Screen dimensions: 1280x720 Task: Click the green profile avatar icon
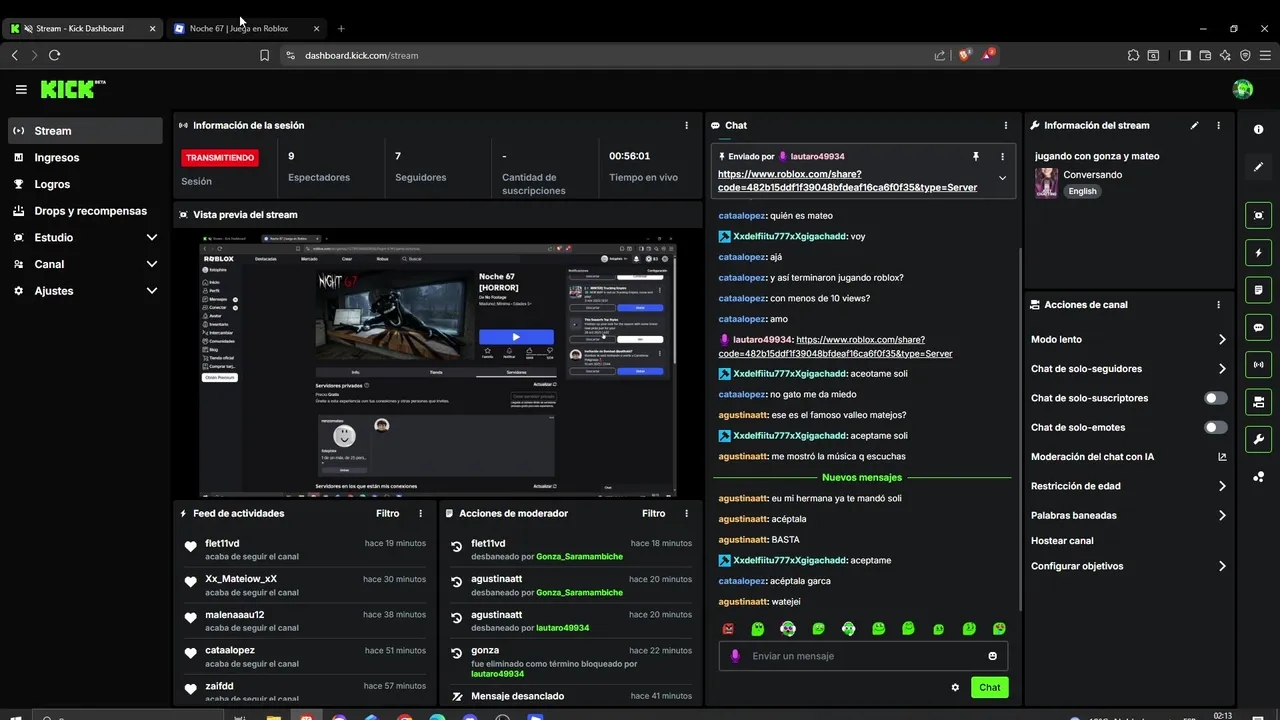pos(1242,90)
